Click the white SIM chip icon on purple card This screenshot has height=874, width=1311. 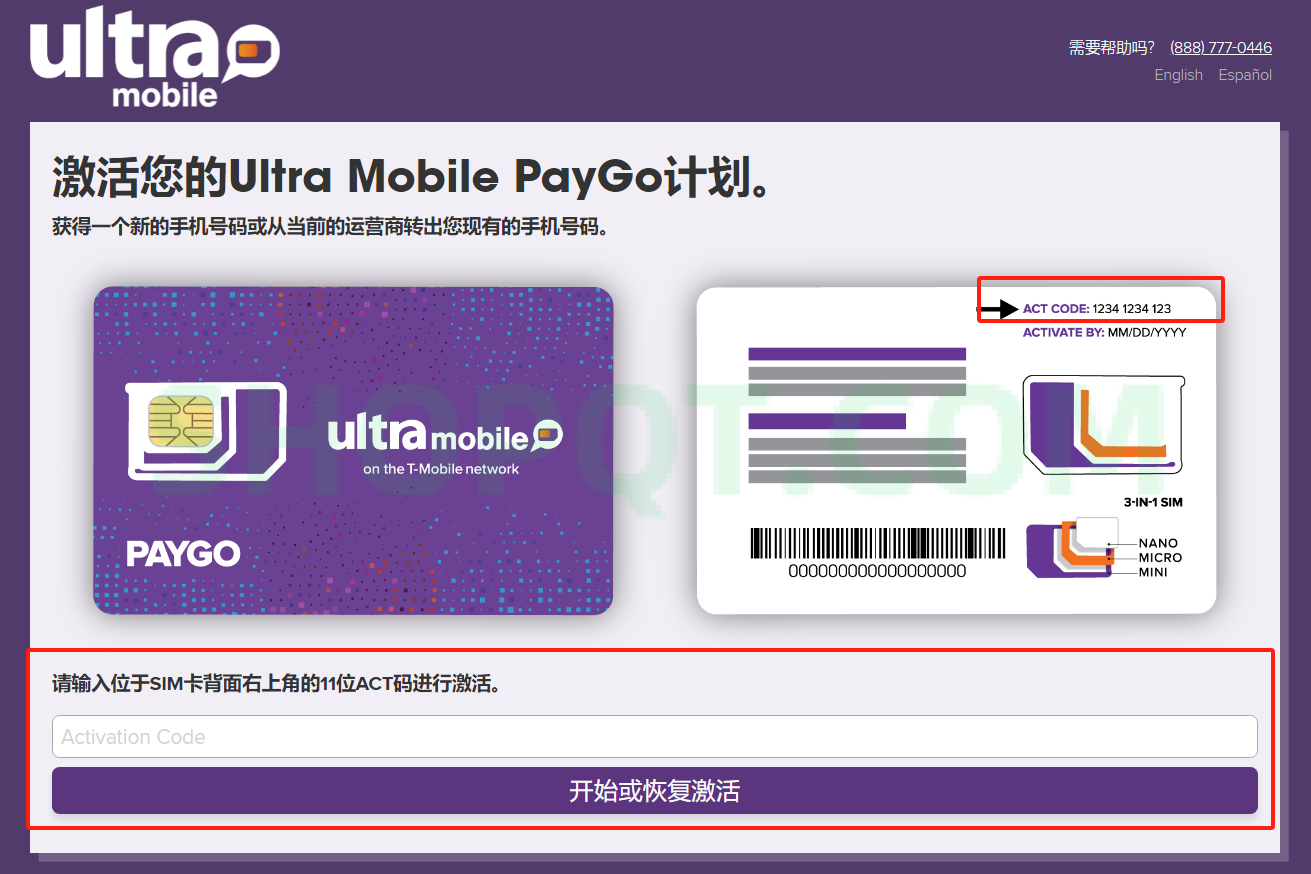point(206,430)
